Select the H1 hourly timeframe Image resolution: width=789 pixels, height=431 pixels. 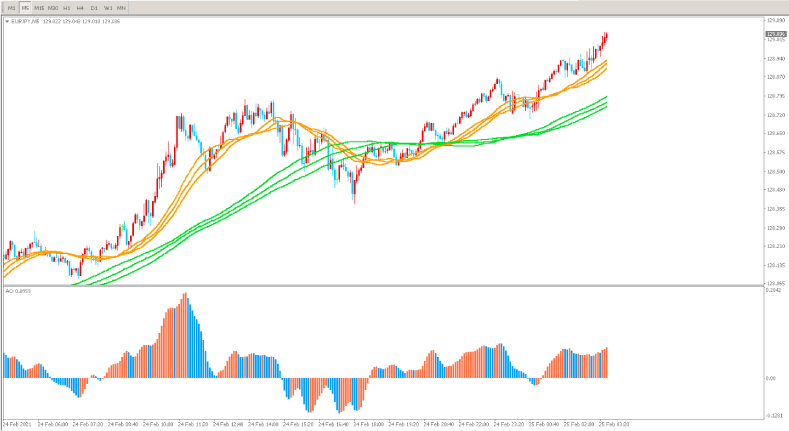tap(66, 7)
